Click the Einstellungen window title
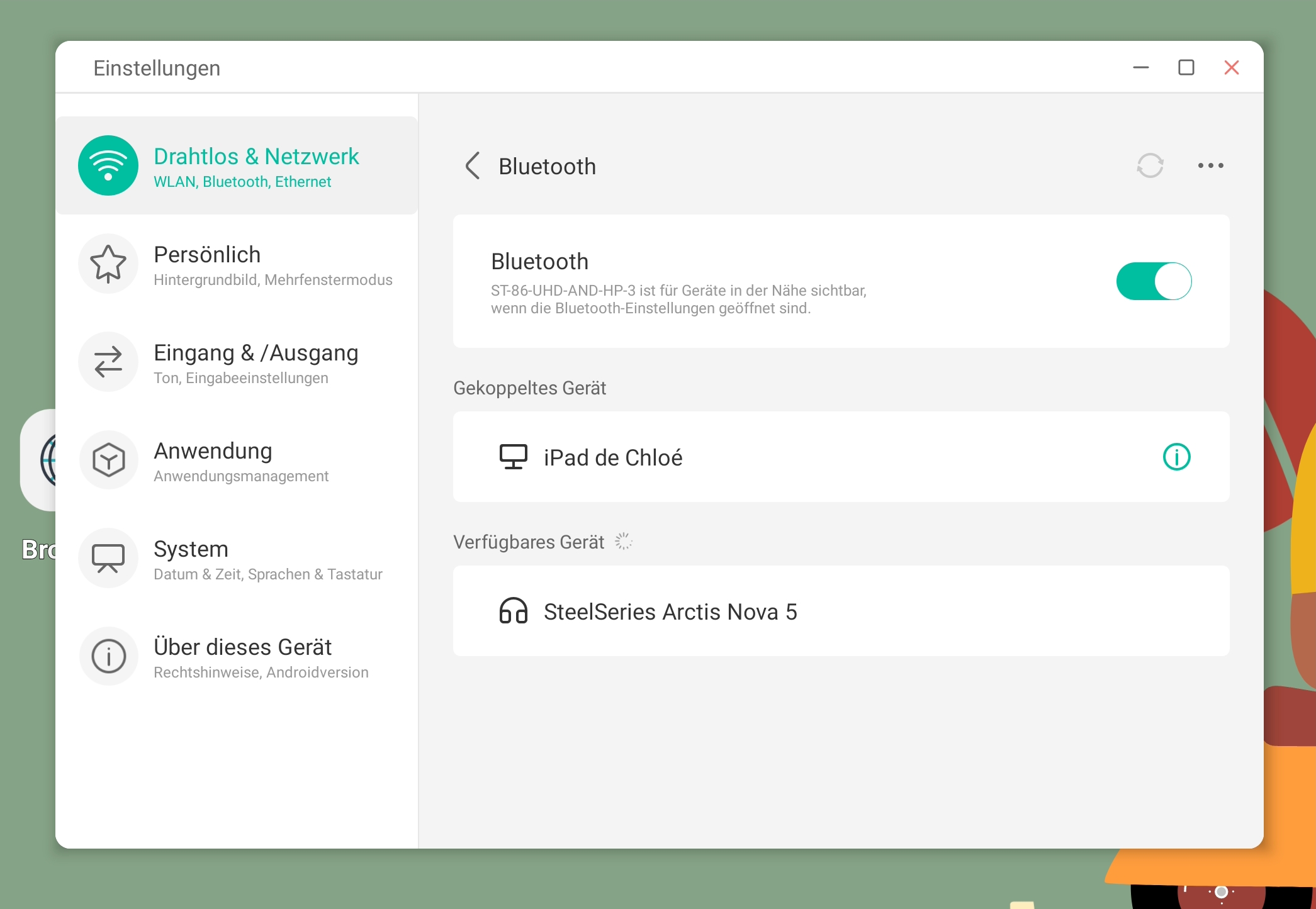The image size is (1316, 909). click(157, 68)
